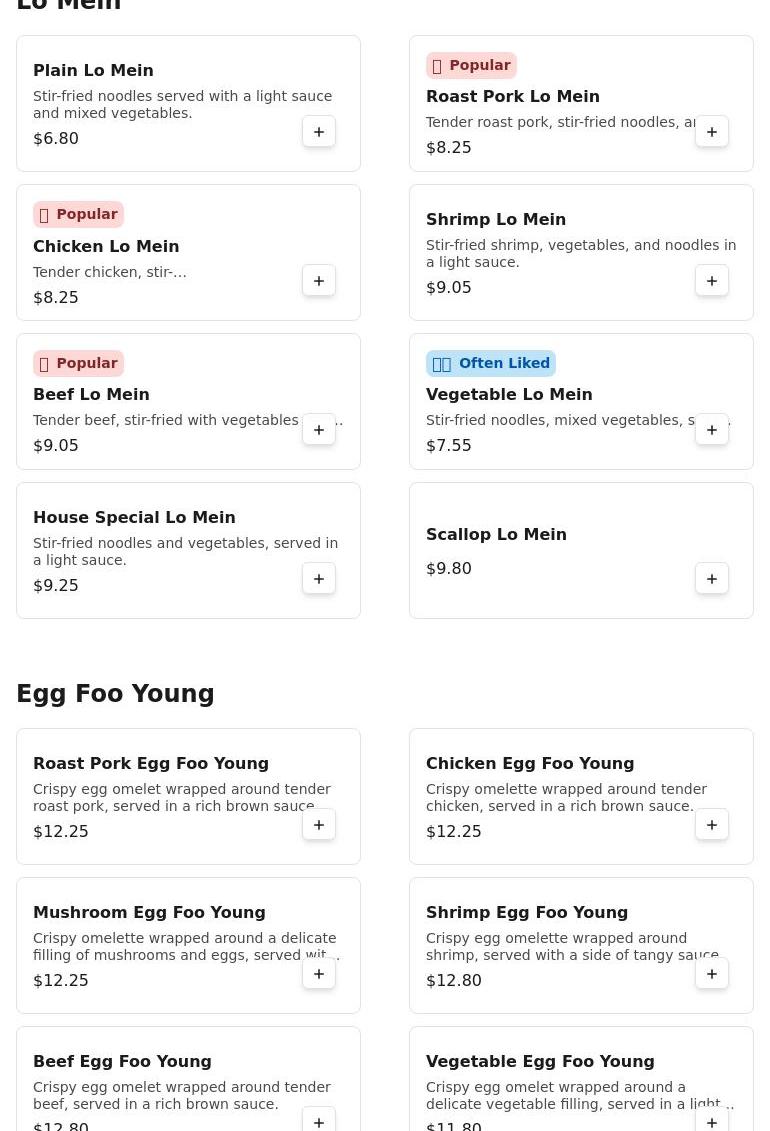The height and width of the screenshot is (1131, 770).
Task: Open Shrimp Lo Mein item details
Action: click(x=496, y=220)
